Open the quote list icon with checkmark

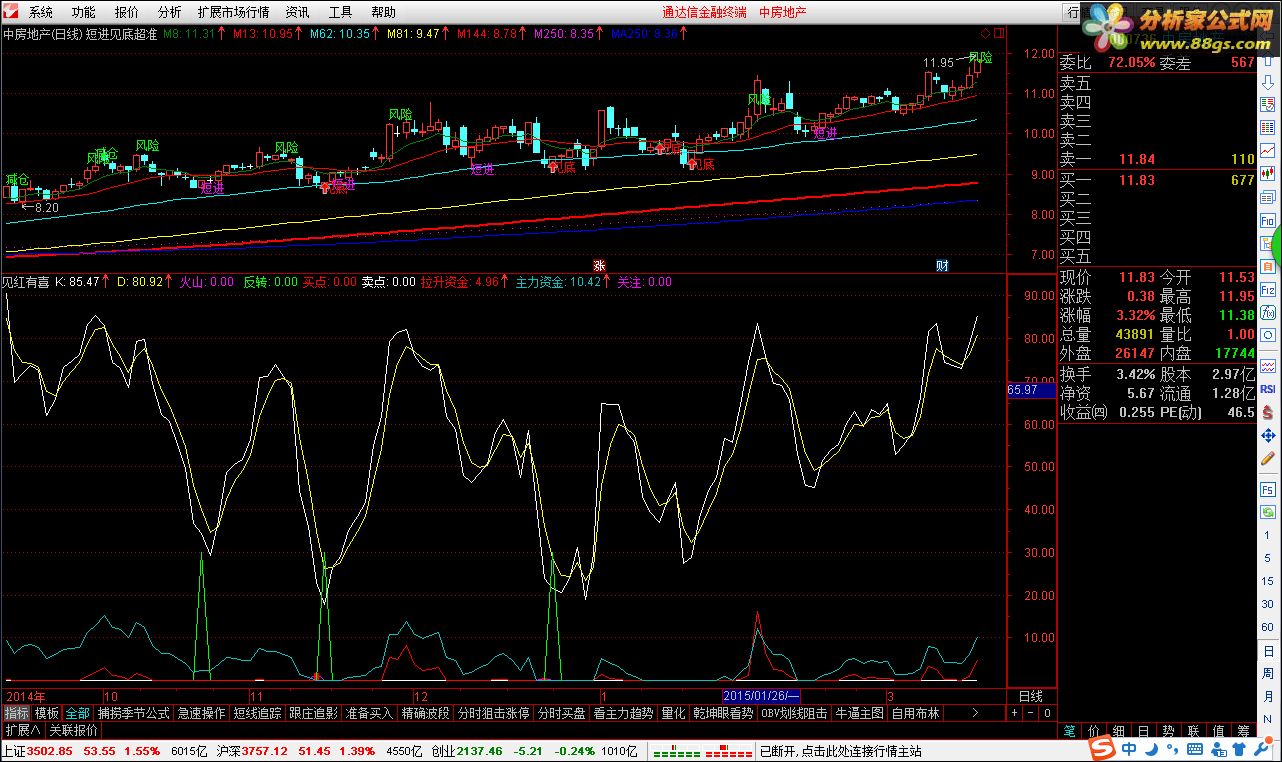(1267, 104)
